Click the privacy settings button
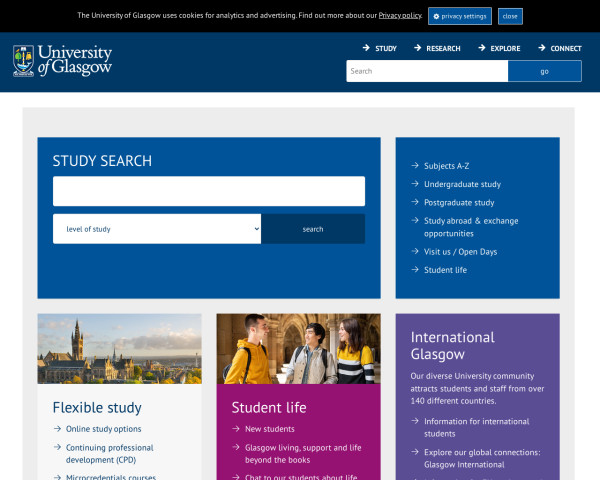The height and width of the screenshot is (480, 600). click(460, 16)
